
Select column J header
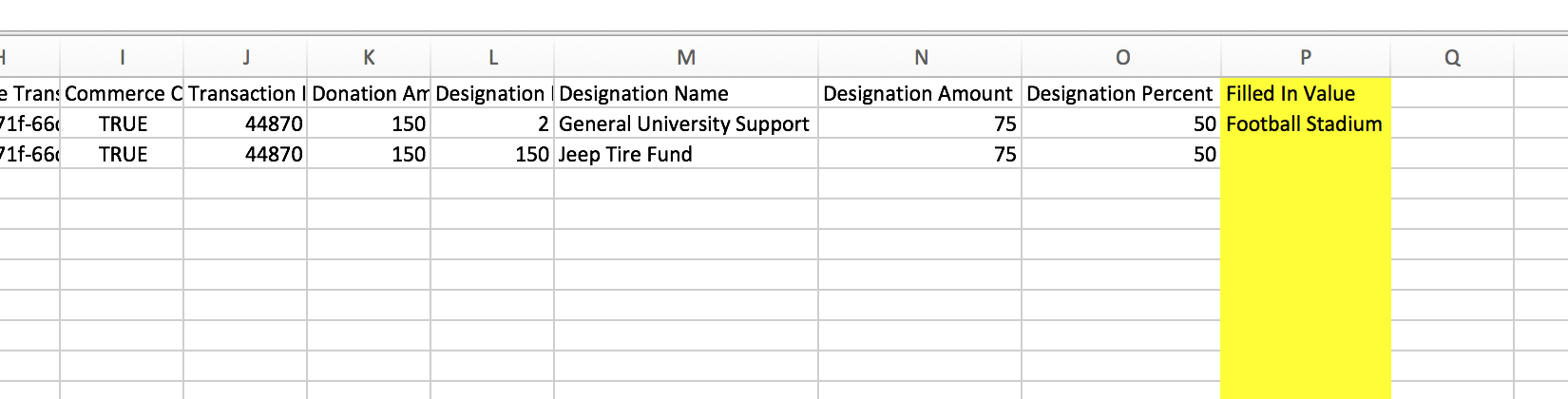[245, 57]
